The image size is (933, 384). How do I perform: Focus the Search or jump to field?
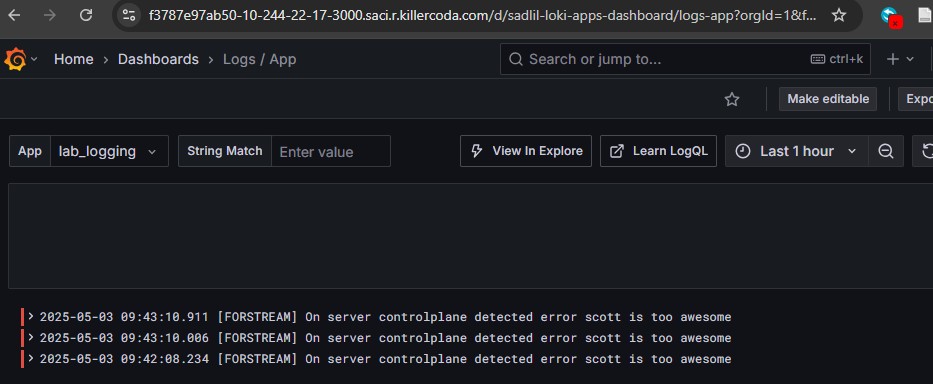tap(685, 59)
